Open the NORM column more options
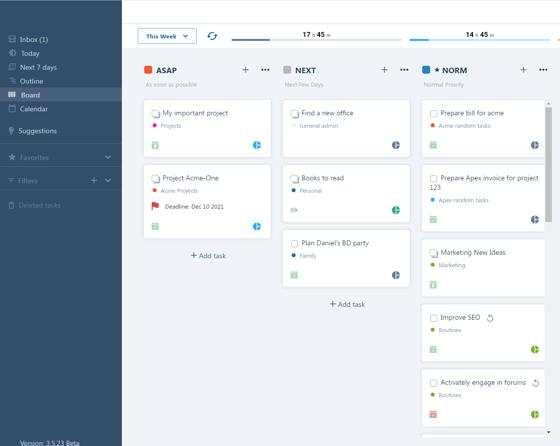This screenshot has width=560, height=446. pyautogui.click(x=543, y=70)
